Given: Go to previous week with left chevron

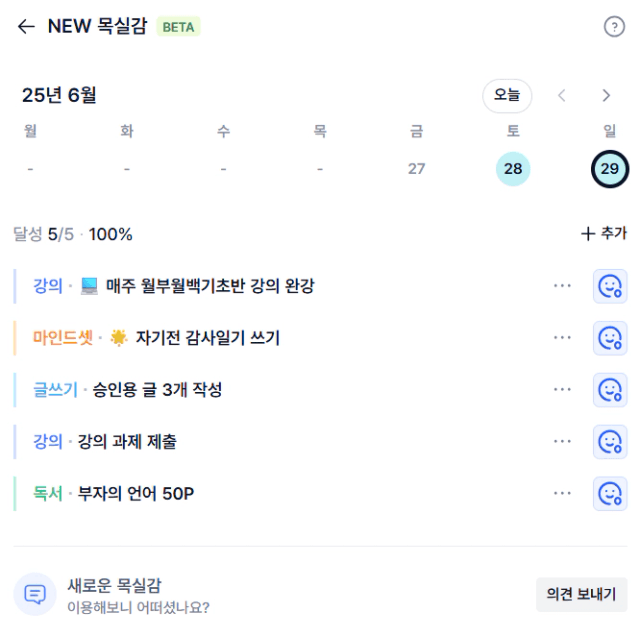Looking at the screenshot, I should [562, 95].
